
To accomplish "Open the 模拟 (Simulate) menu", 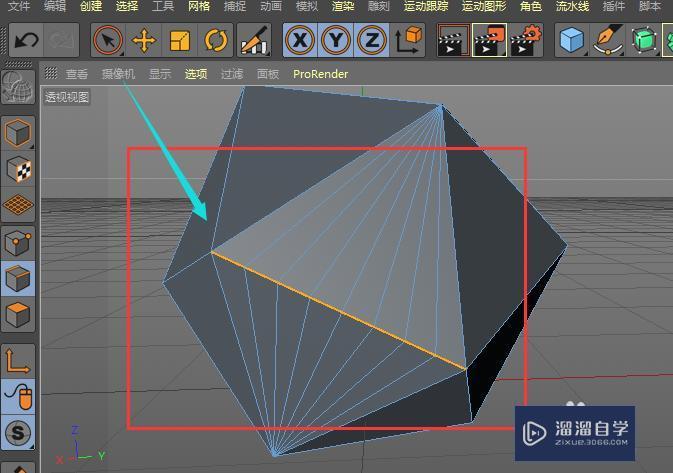I will click(x=307, y=6).
